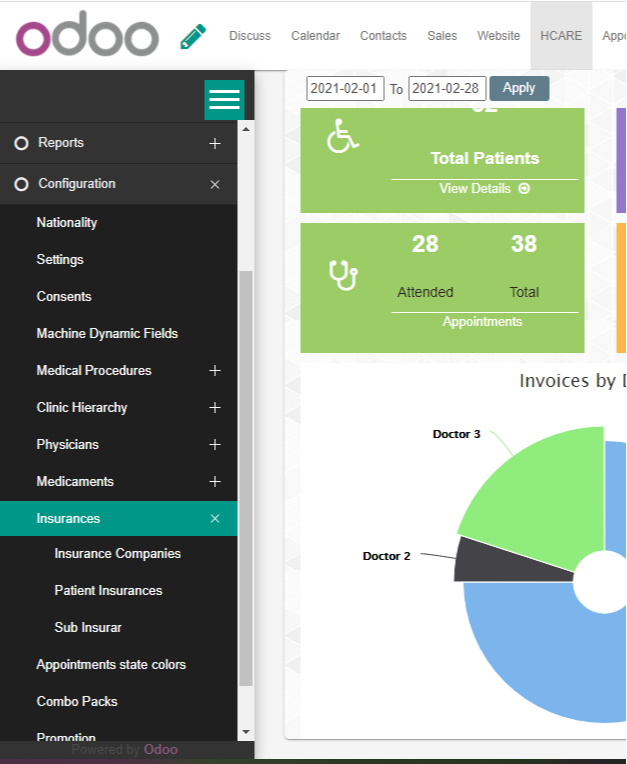Click the sidebar scrollbar down arrow
This screenshot has width=627, height=764.
(247, 733)
